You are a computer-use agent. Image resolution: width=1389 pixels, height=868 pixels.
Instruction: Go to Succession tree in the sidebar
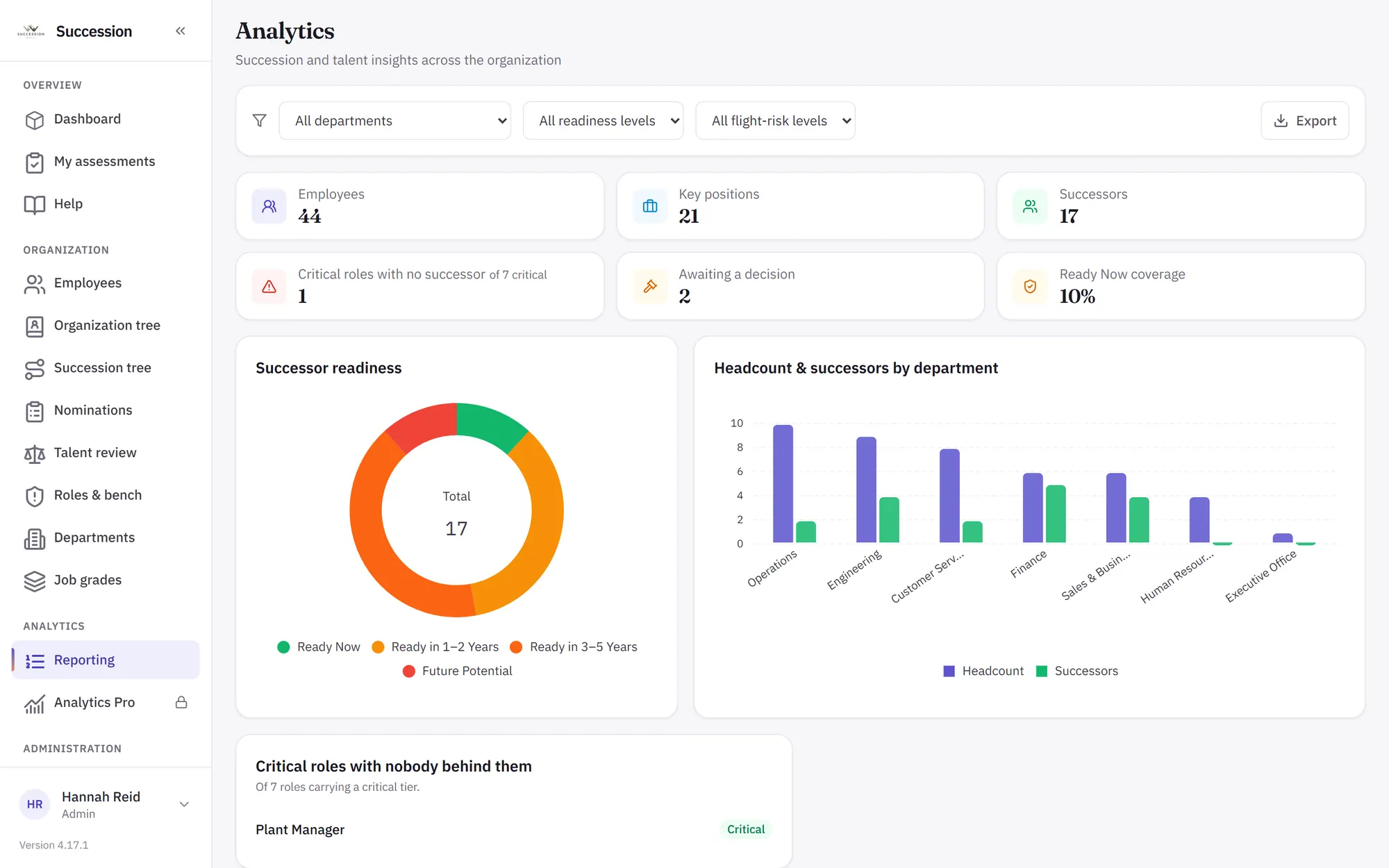(x=106, y=368)
